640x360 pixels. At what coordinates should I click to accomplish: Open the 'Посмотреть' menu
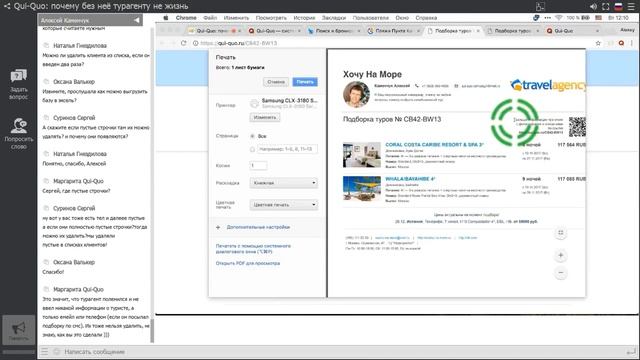[271, 18]
